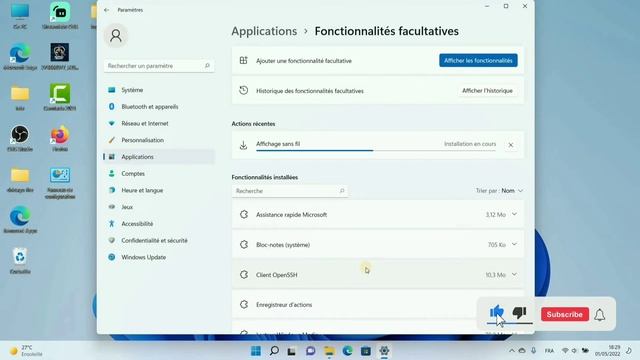Expand the Bloc-notes (système) entry
The width and height of the screenshot is (640, 360).
point(514,244)
